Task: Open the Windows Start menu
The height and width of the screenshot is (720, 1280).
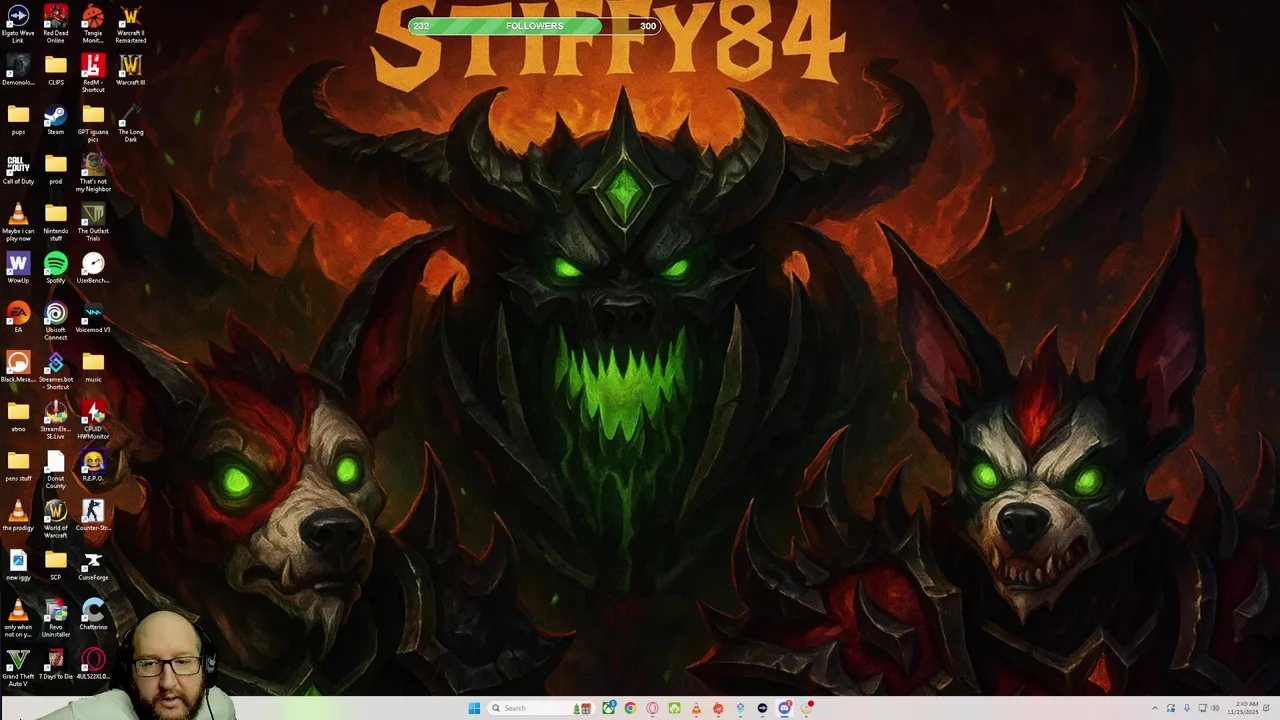Action: 474,708
